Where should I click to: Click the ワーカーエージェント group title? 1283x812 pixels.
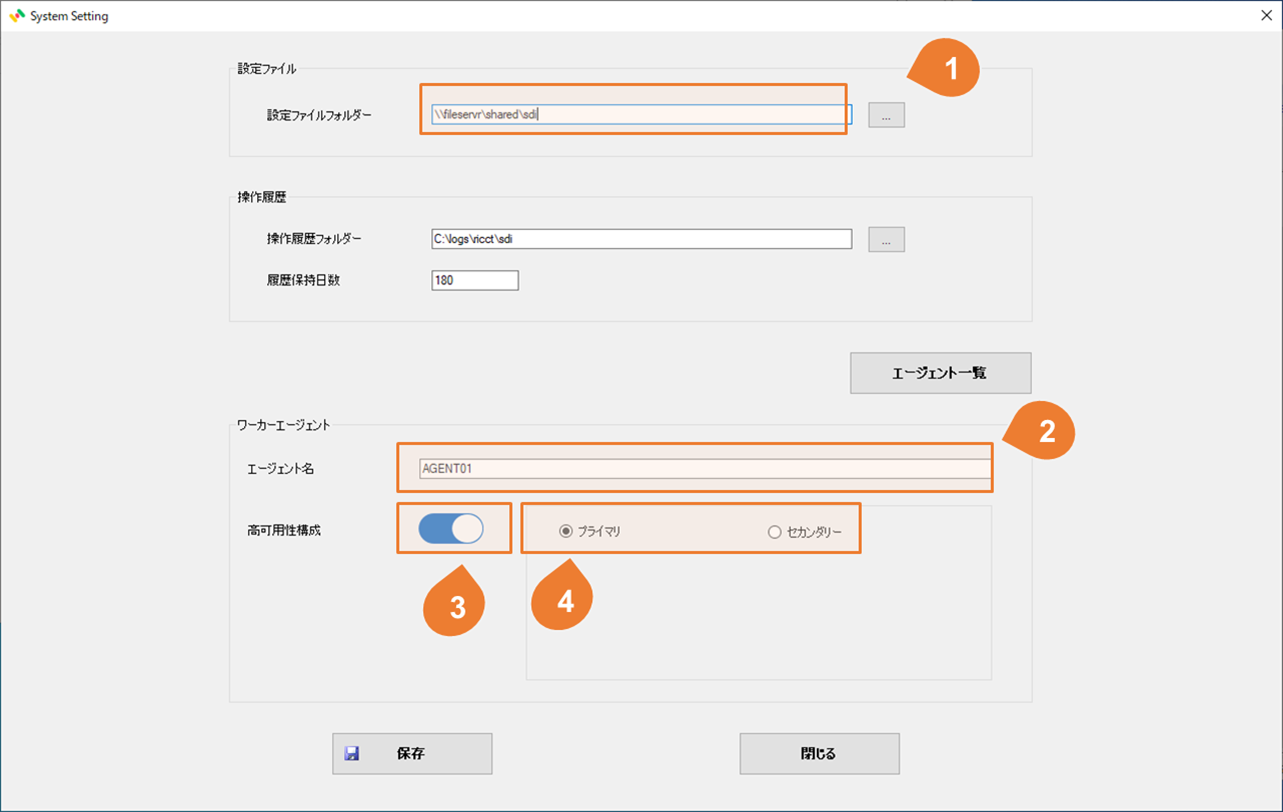(284, 425)
